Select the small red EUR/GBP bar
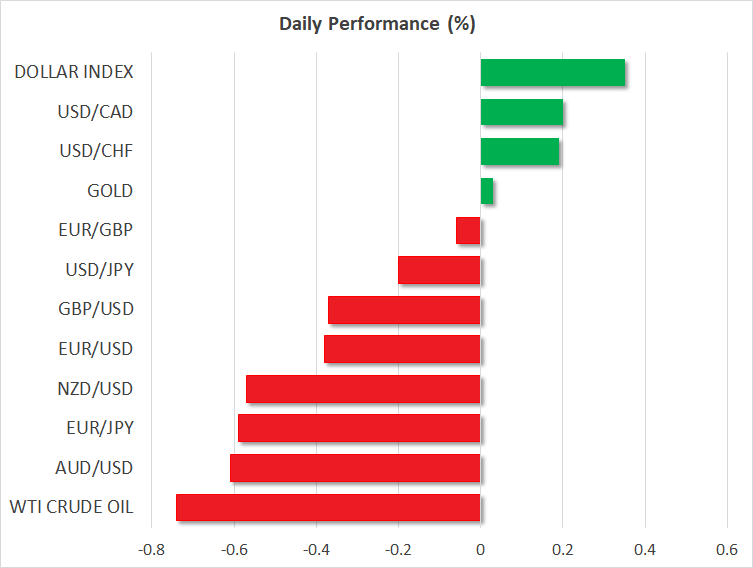 pyautogui.click(x=468, y=231)
